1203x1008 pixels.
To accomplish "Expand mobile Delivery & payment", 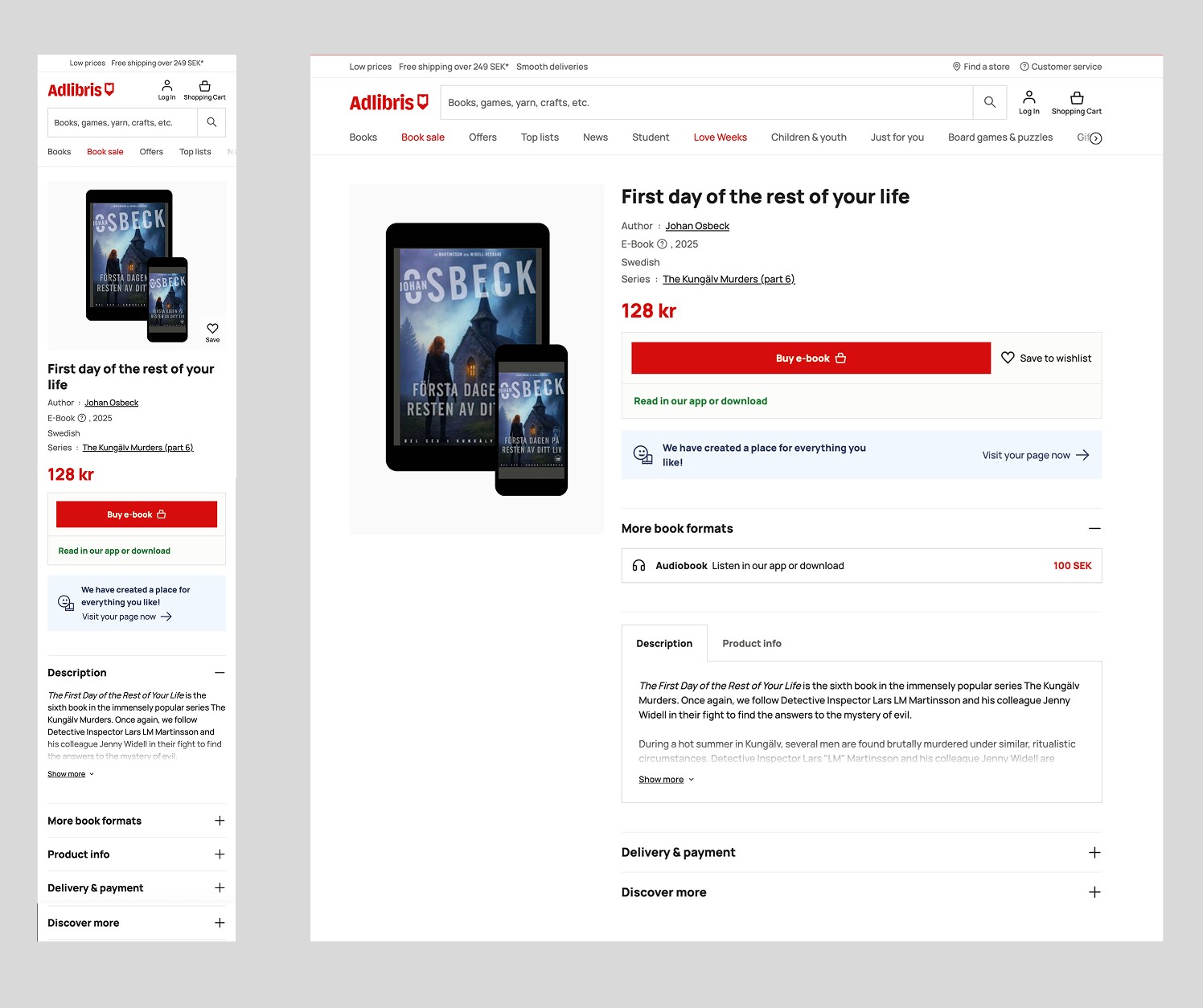I will coord(220,887).
